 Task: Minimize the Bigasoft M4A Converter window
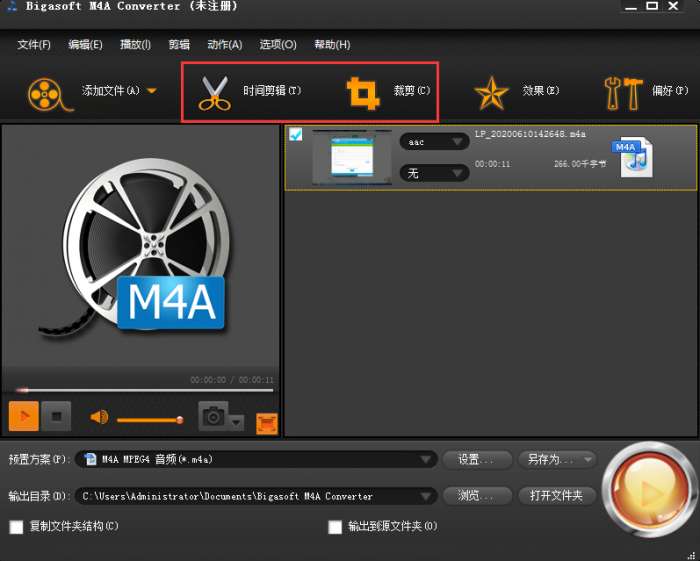(x=631, y=6)
